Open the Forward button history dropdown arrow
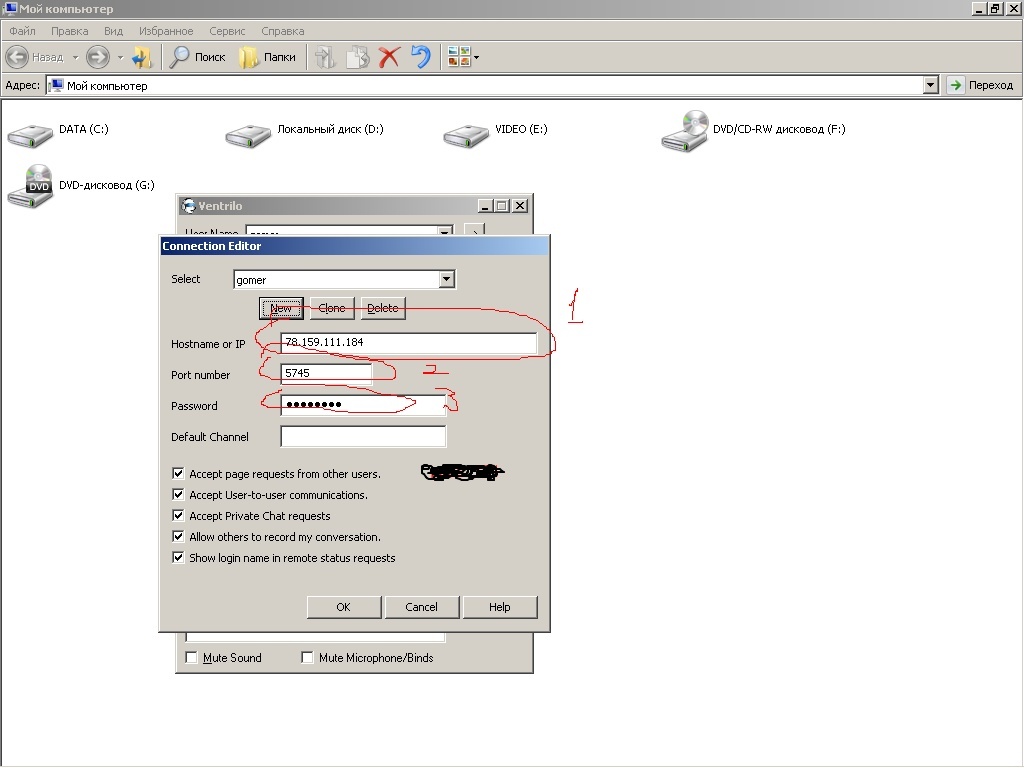This screenshot has height=768, width=1024. pos(120,57)
